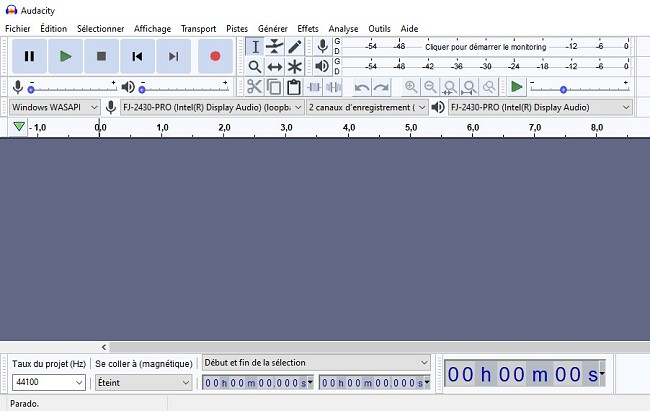Open the playback device Display Audio dropdown
Viewport: 650px width, 411px height.
point(540,107)
